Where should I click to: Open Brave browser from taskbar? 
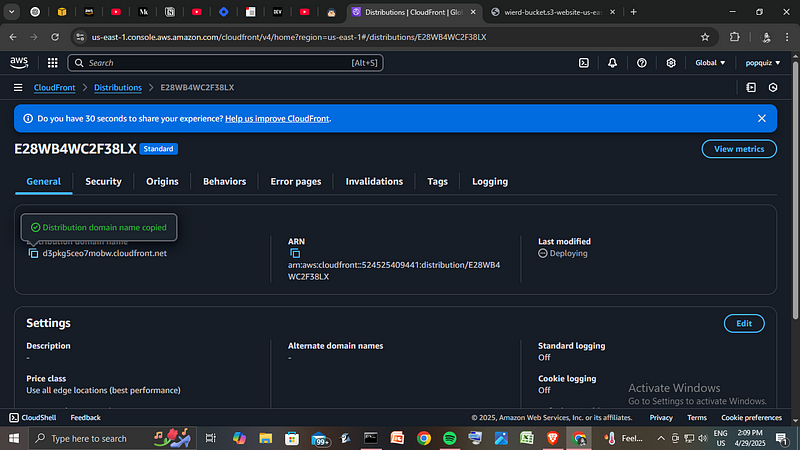pos(553,438)
